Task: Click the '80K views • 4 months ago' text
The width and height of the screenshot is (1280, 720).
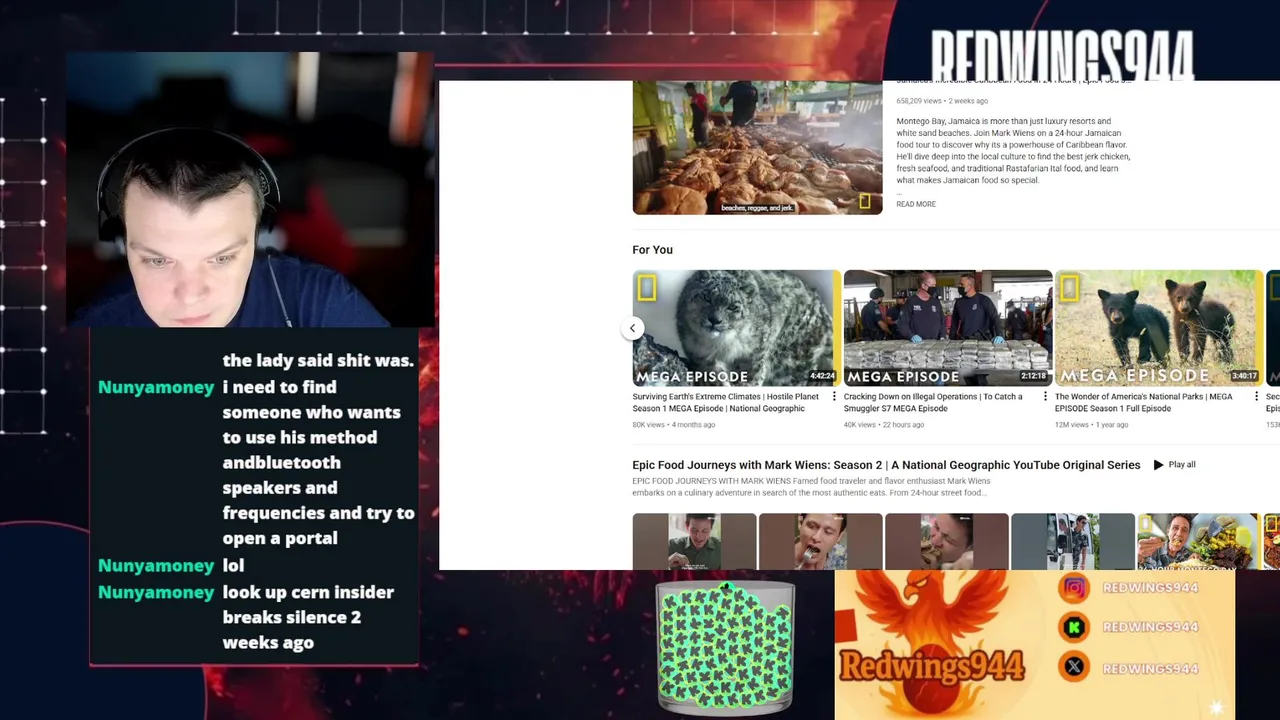Action: coord(673,425)
